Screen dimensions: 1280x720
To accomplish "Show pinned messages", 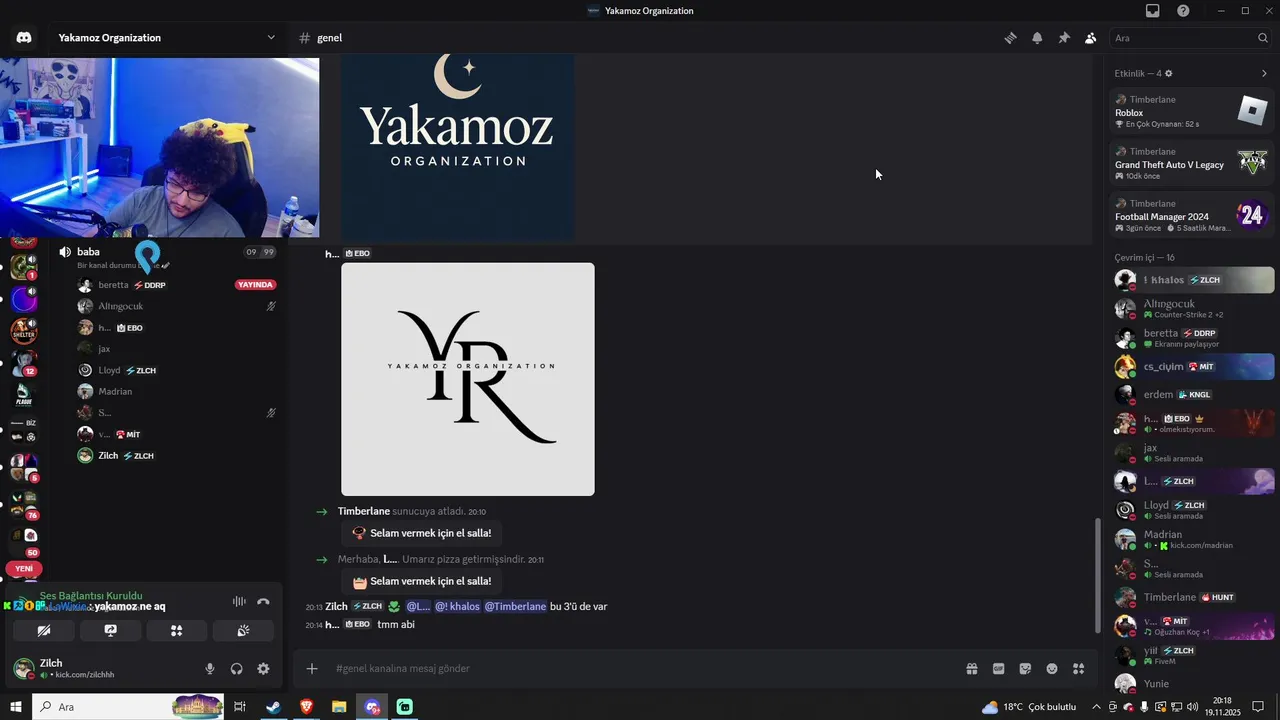I will coord(1064,38).
